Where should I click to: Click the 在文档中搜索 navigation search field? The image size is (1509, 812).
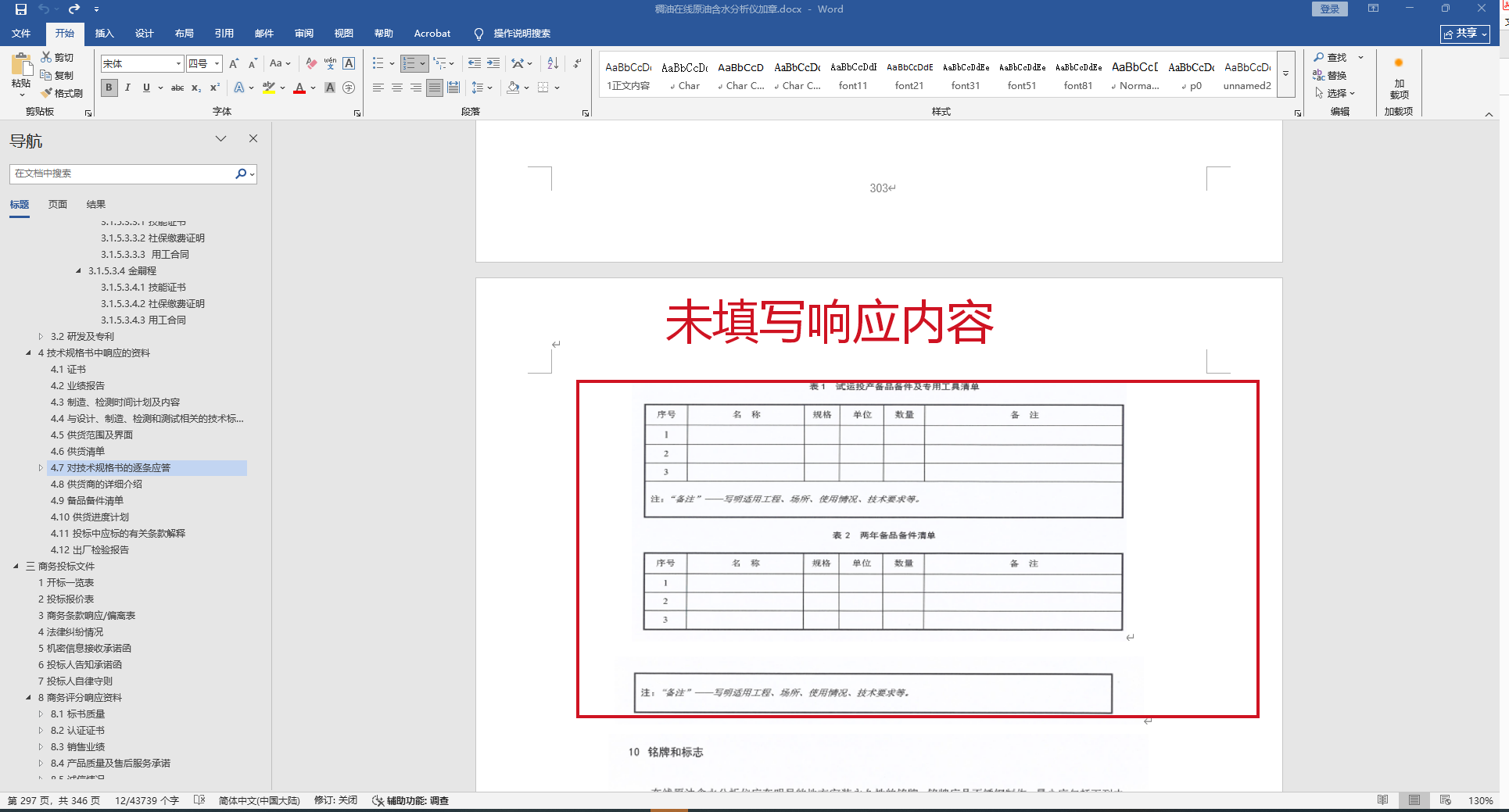pos(123,173)
